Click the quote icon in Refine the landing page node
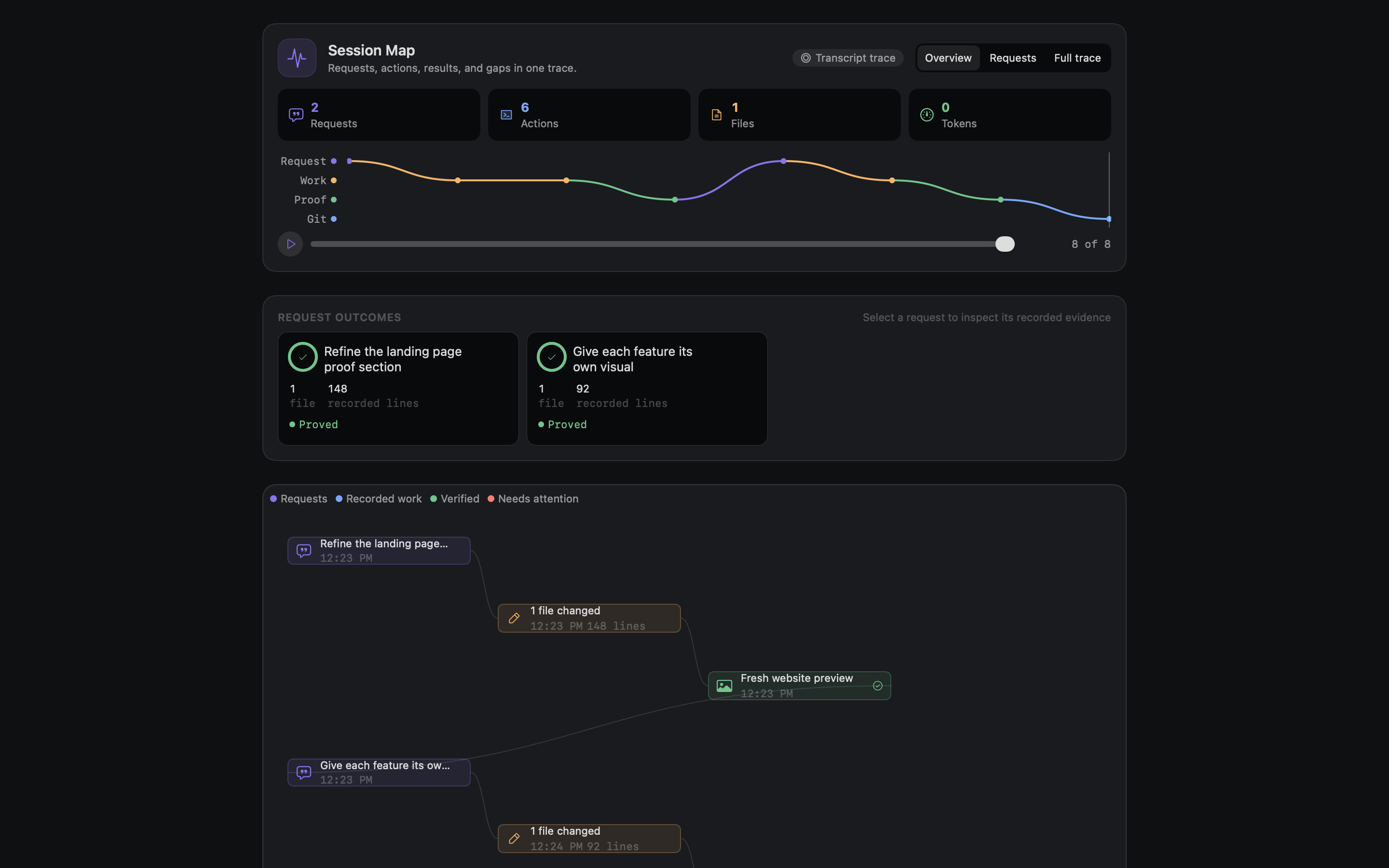This screenshot has height=868, width=1389. click(x=304, y=551)
